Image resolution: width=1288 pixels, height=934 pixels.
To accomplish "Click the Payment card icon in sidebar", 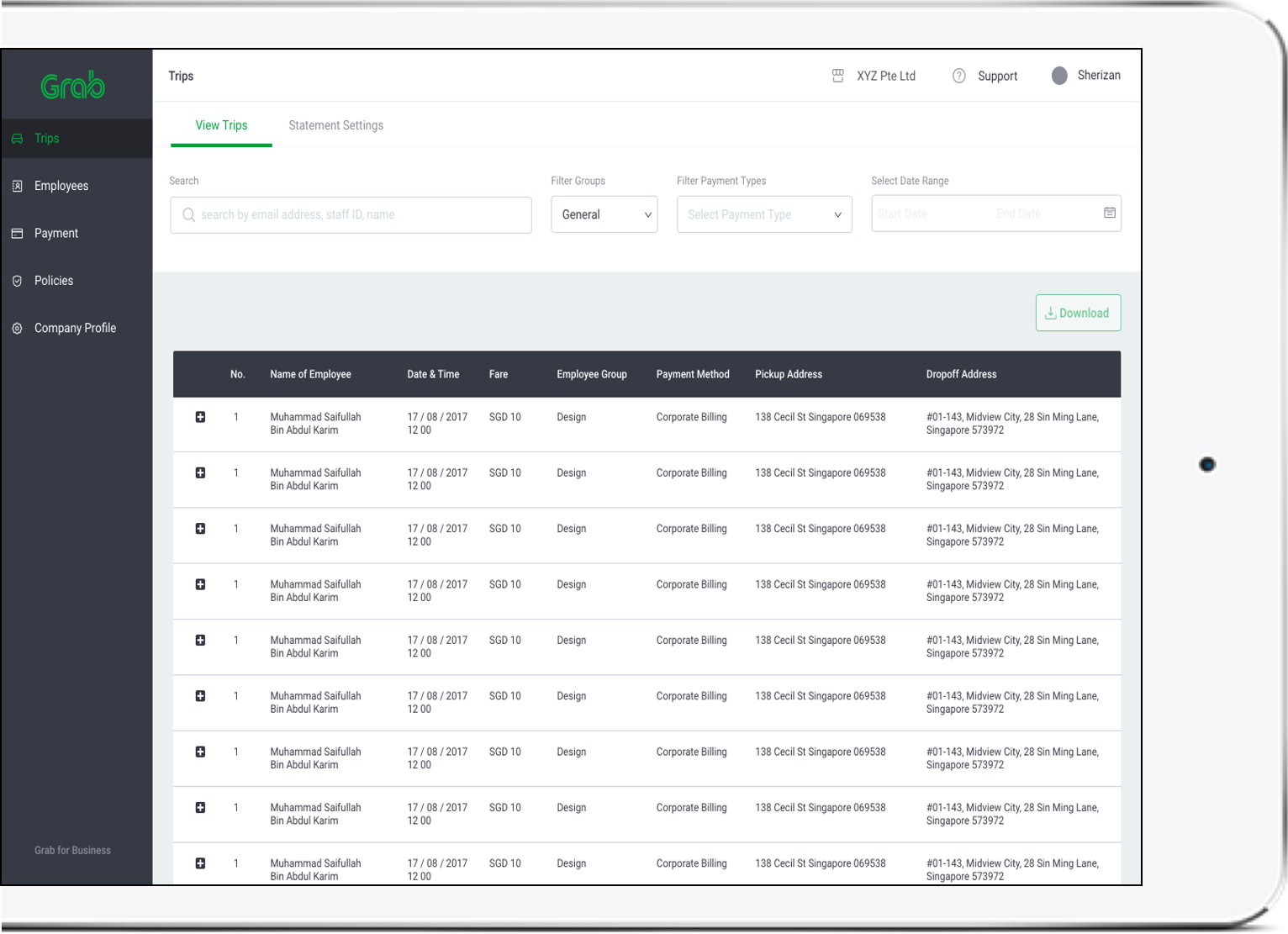I will point(17,234).
